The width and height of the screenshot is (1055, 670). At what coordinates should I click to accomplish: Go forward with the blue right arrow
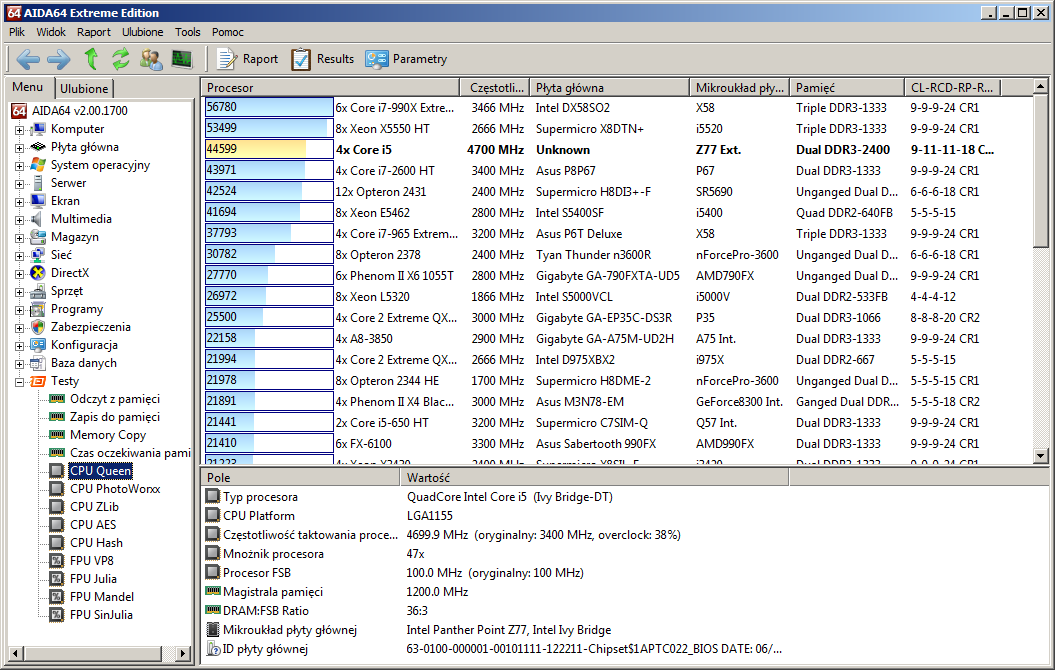(59, 59)
